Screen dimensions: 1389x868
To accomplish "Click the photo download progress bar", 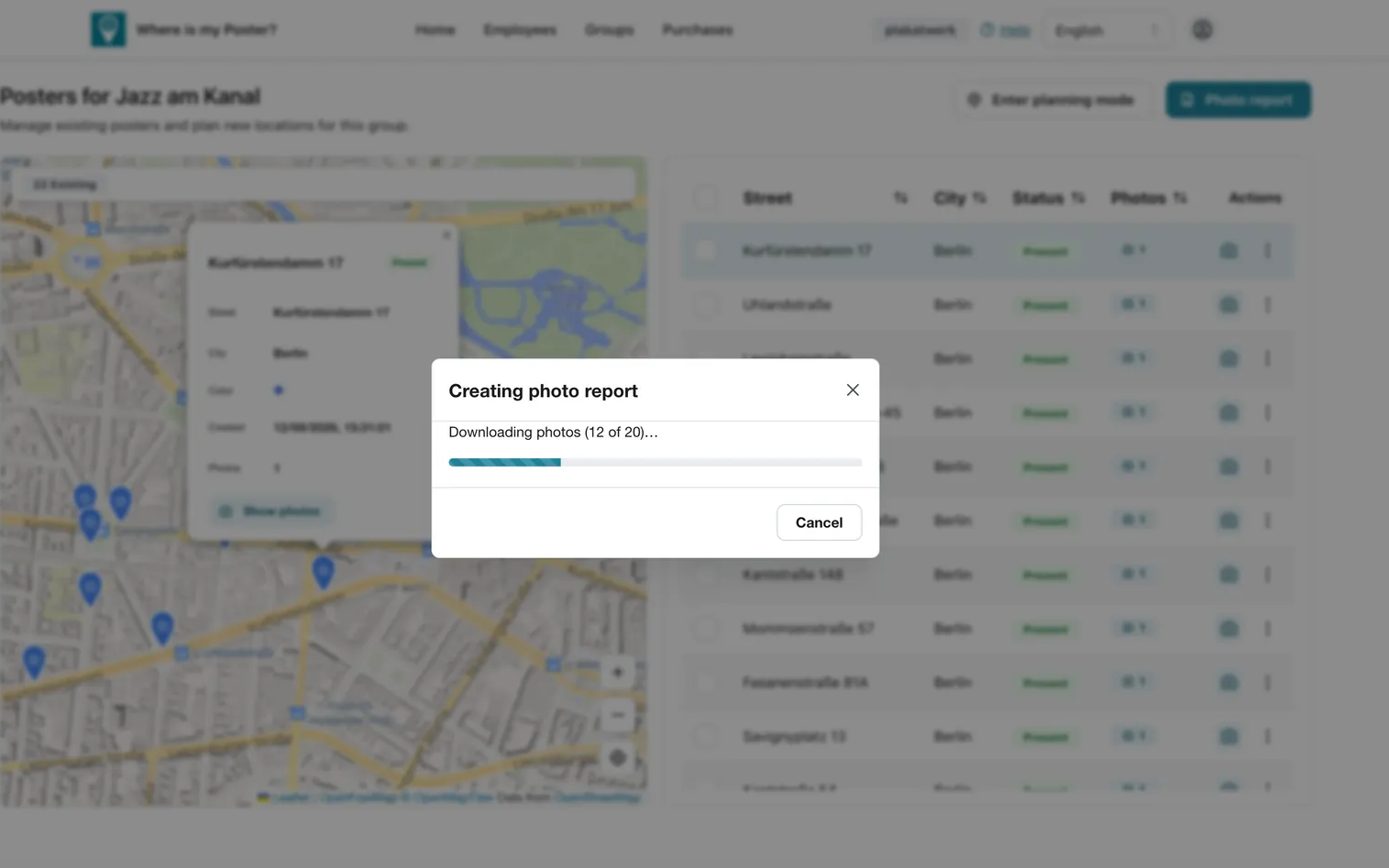I will point(655,463).
